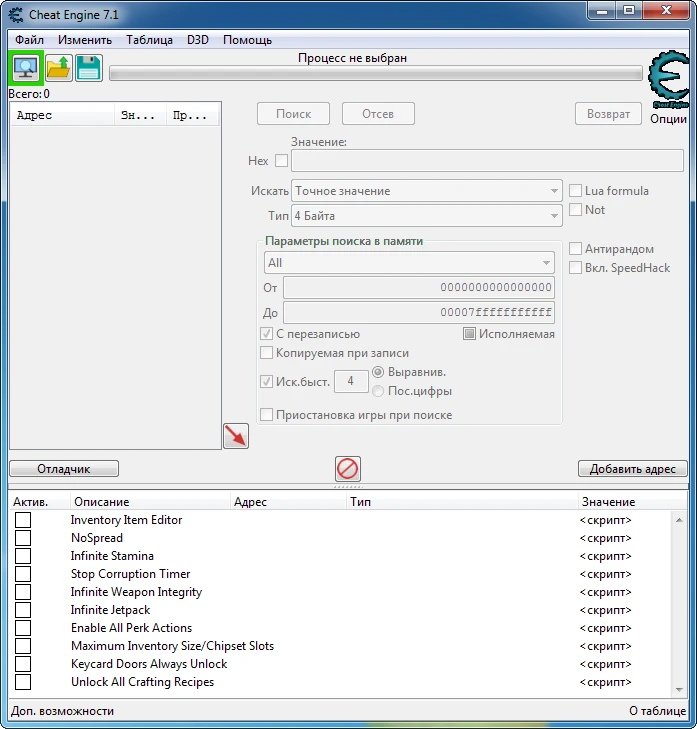Activate NoSpread script checkbox
The width and height of the screenshot is (697, 729).
point(23,538)
